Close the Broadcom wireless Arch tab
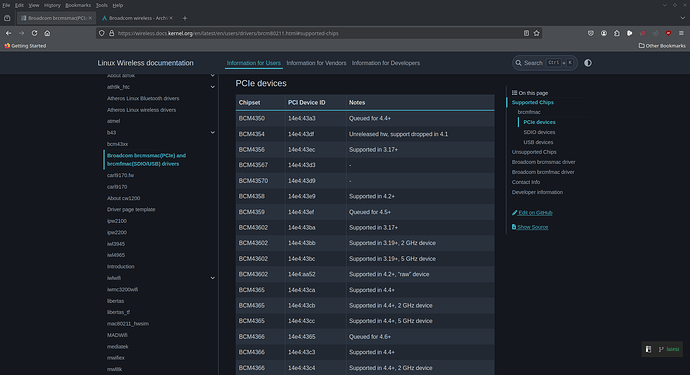The image size is (690, 375). pyautogui.click(x=171, y=18)
